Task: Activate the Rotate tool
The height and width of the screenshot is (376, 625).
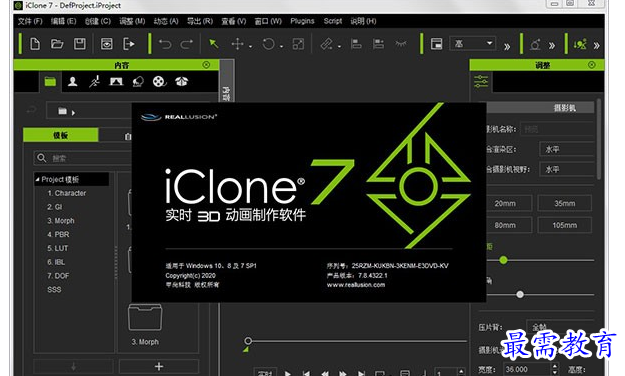Action: (268, 44)
